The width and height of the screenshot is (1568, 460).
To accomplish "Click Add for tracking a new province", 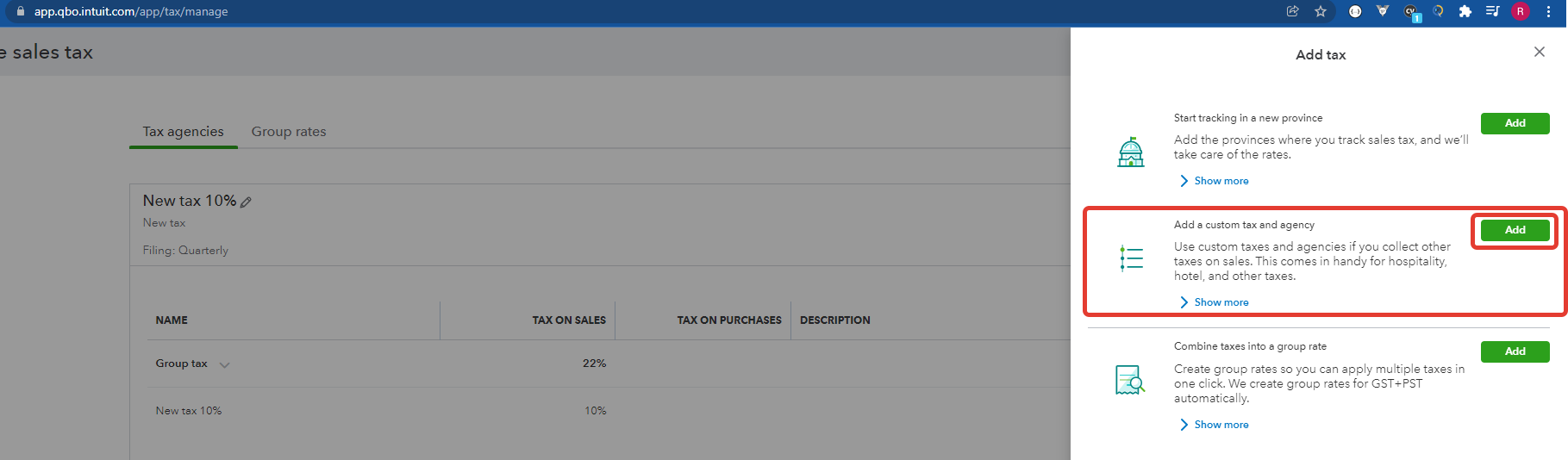I will pyautogui.click(x=1515, y=123).
